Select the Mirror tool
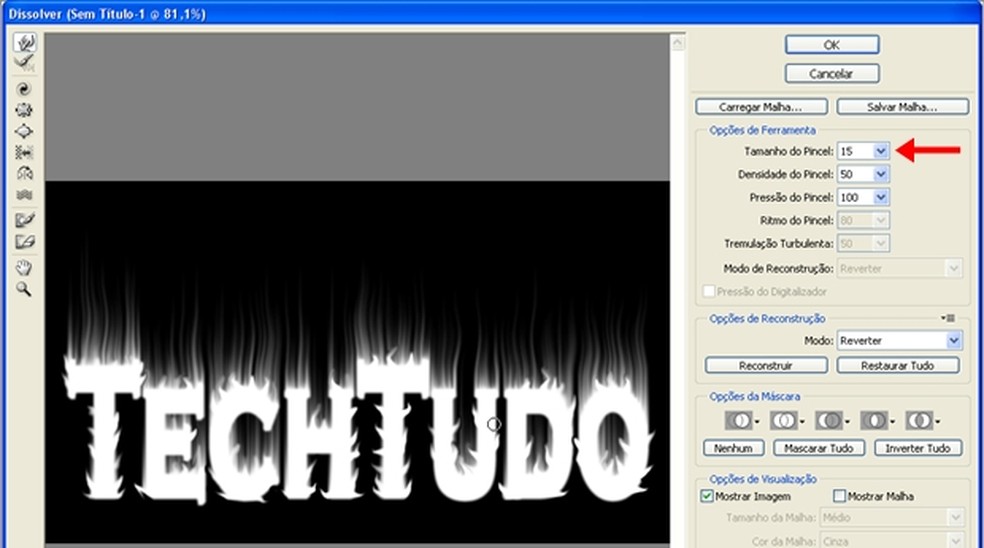The height and width of the screenshot is (548, 984). click(24, 174)
